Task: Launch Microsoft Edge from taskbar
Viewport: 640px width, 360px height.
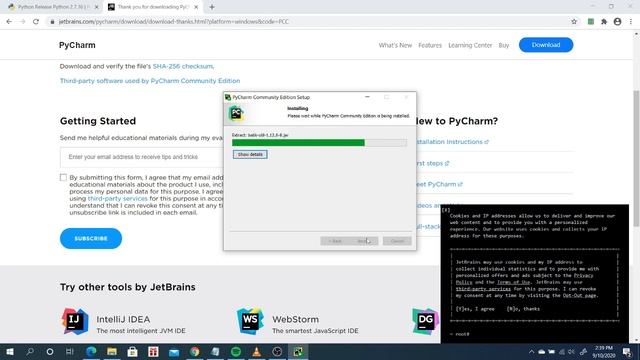Action: point(91,351)
